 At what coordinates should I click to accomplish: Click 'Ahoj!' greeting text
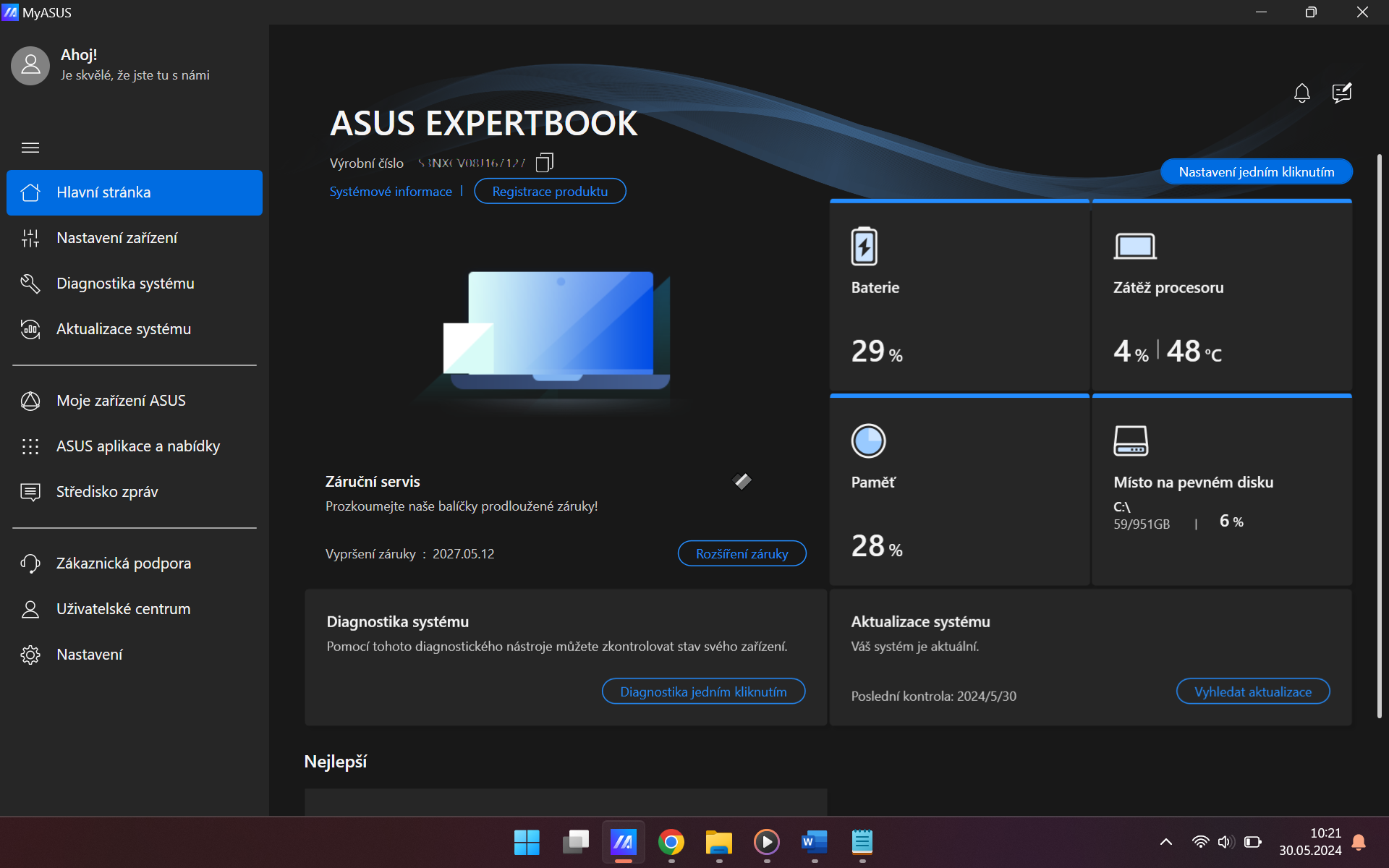coord(79,55)
